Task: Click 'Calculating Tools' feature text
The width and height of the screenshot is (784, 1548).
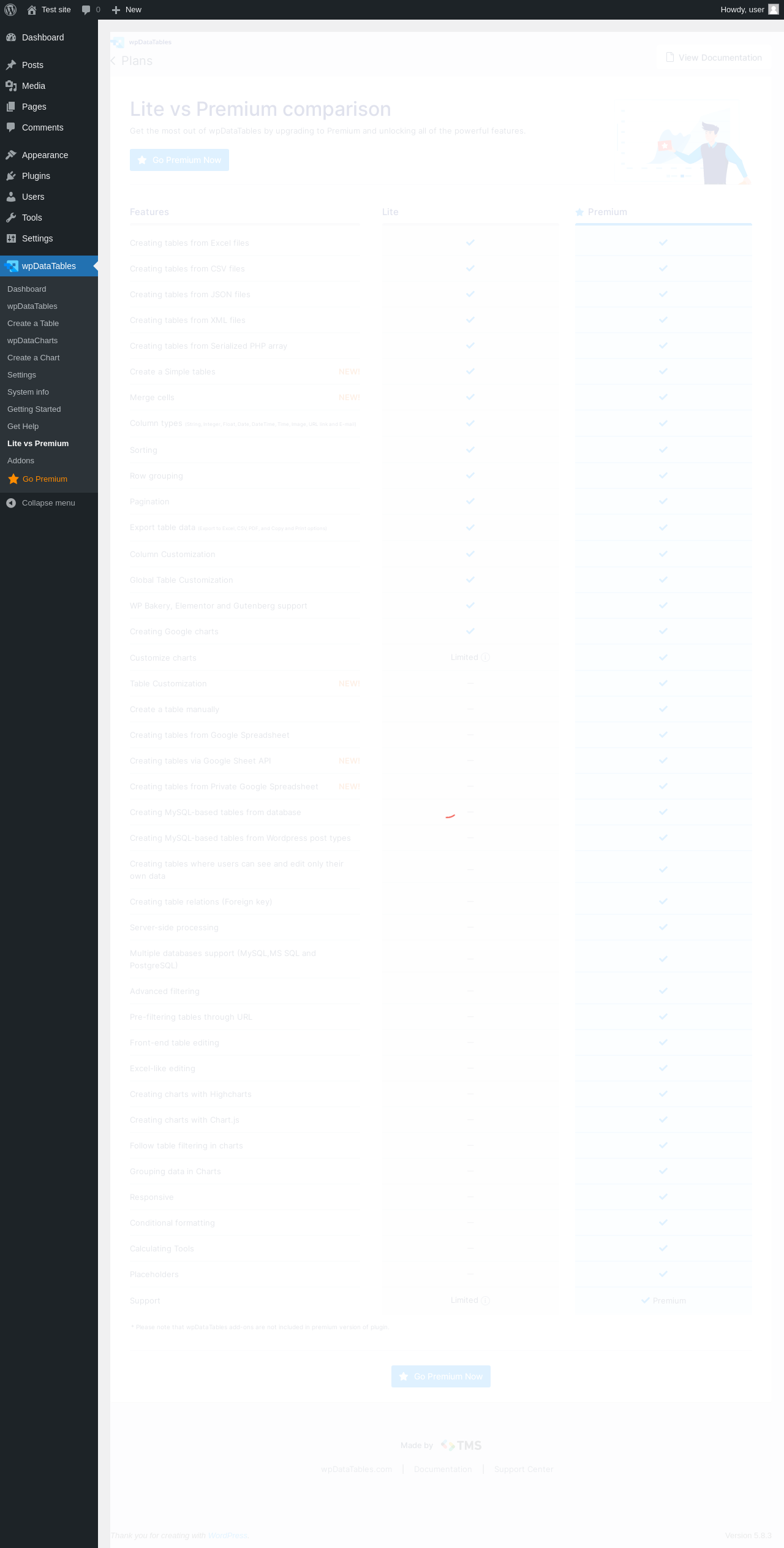Action: tap(162, 1249)
